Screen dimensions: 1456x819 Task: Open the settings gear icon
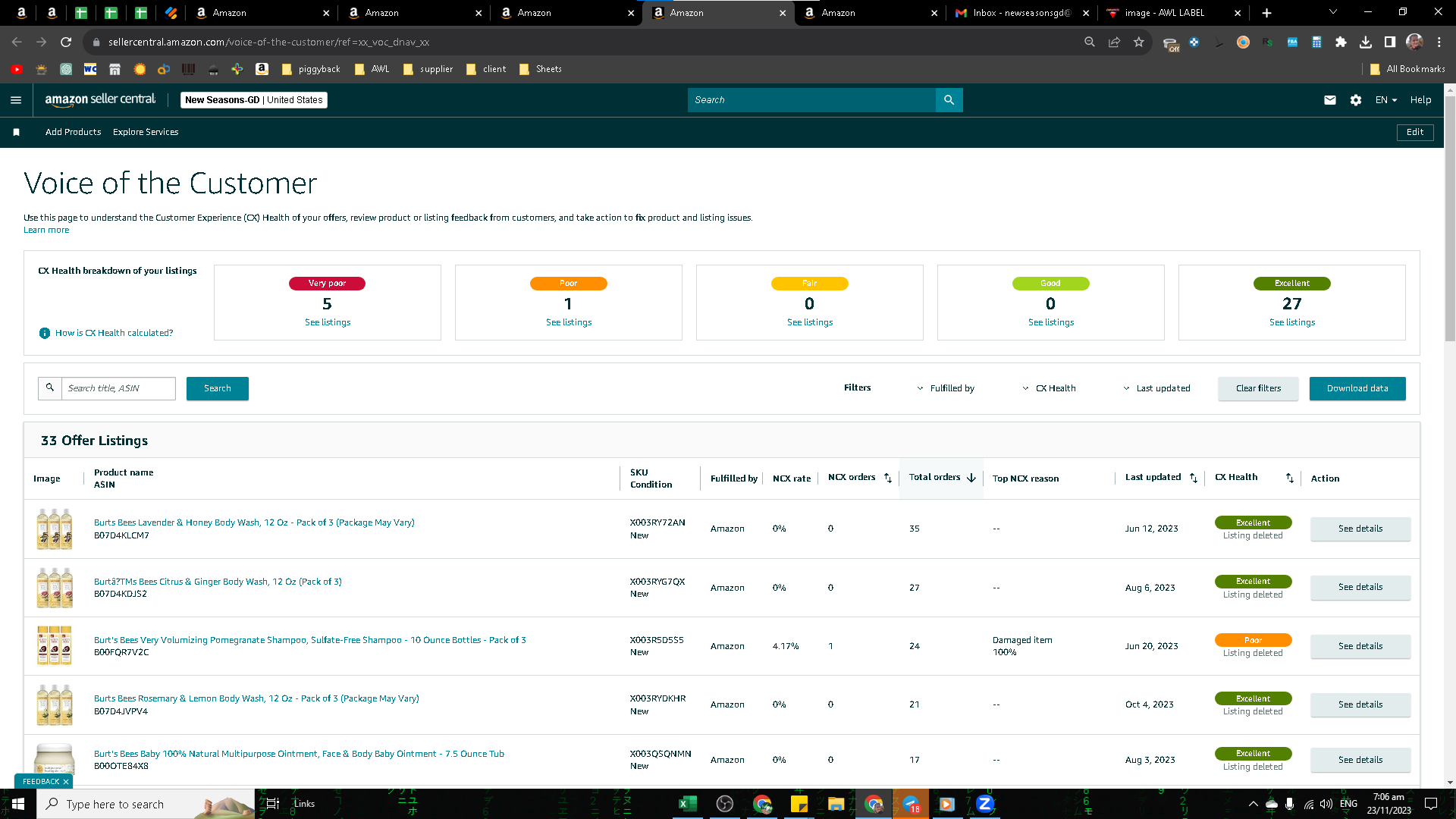[x=1356, y=100]
